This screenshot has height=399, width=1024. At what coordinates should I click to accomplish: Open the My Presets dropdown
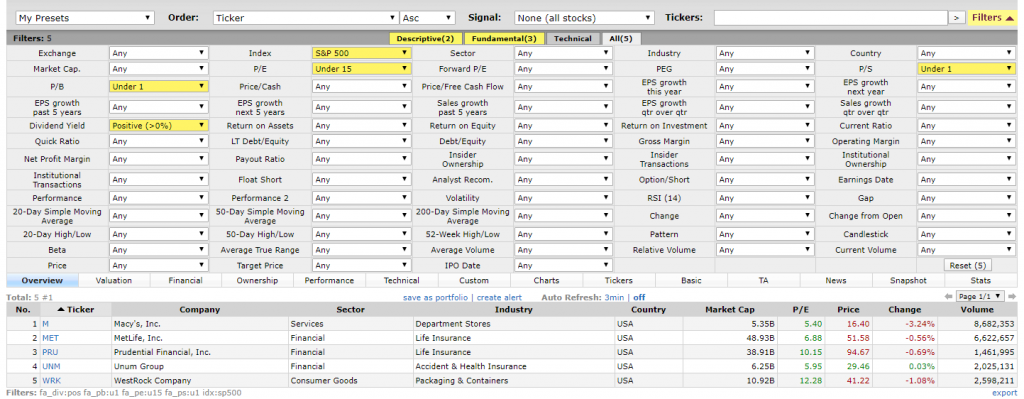point(85,18)
